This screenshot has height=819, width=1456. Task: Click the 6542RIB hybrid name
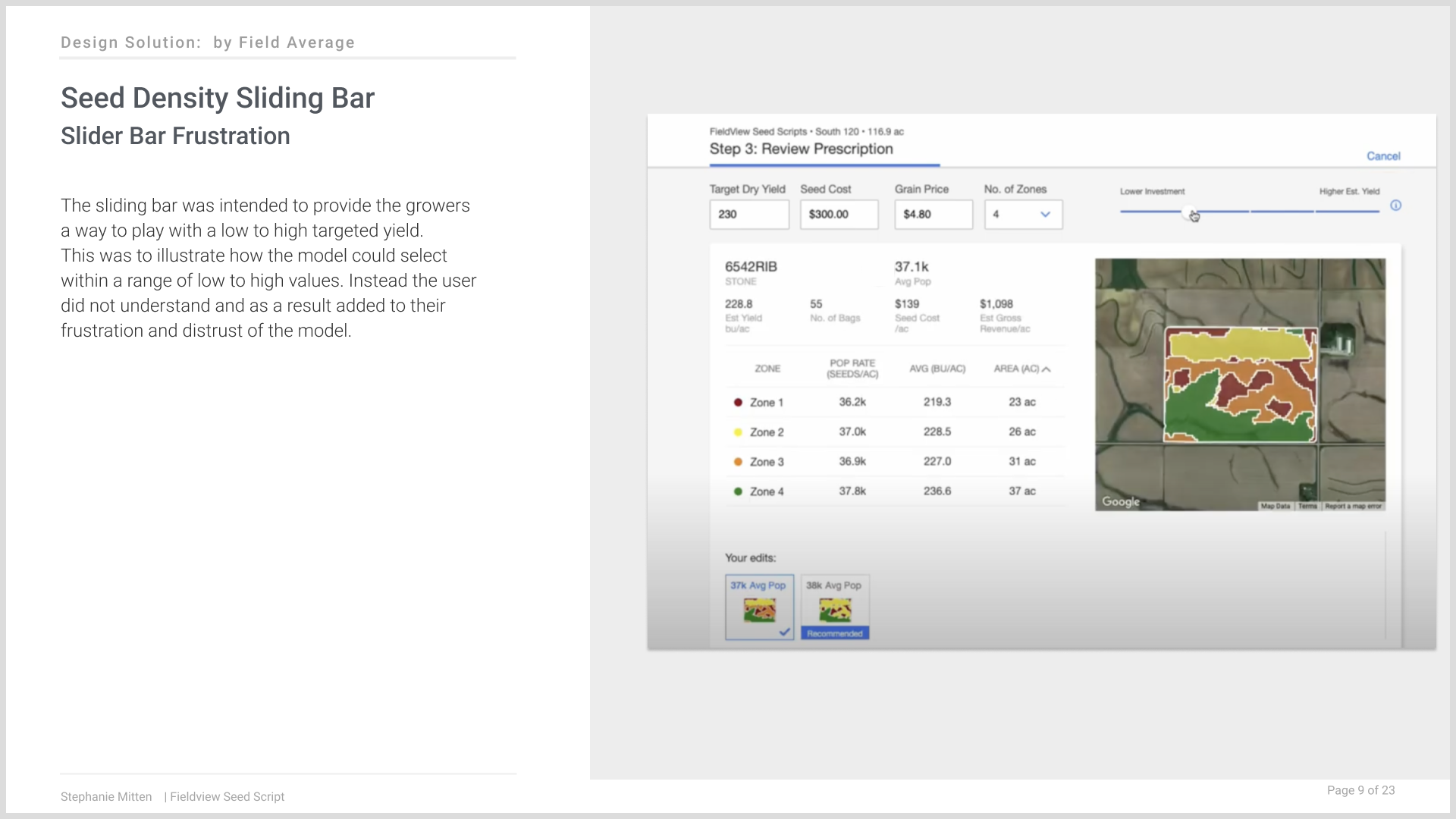click(751, 267)
